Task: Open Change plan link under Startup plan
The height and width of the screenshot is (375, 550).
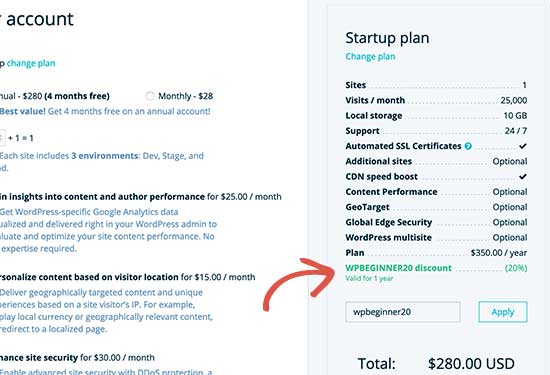Action: click(x=370, y=56)
